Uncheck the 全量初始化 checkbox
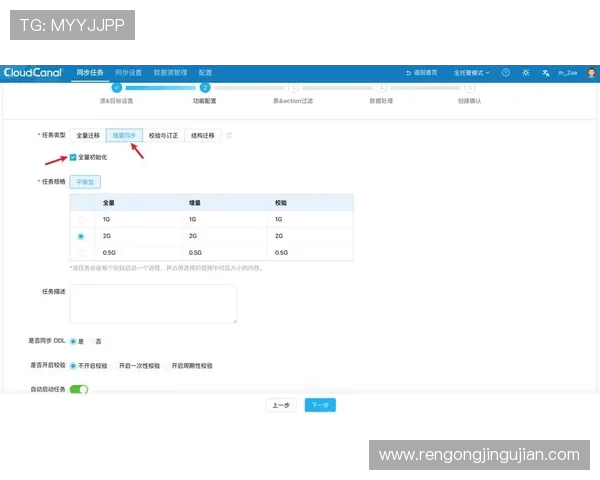Image resolution: width=600 pixels, height=480 pixels. pos(73,157)
